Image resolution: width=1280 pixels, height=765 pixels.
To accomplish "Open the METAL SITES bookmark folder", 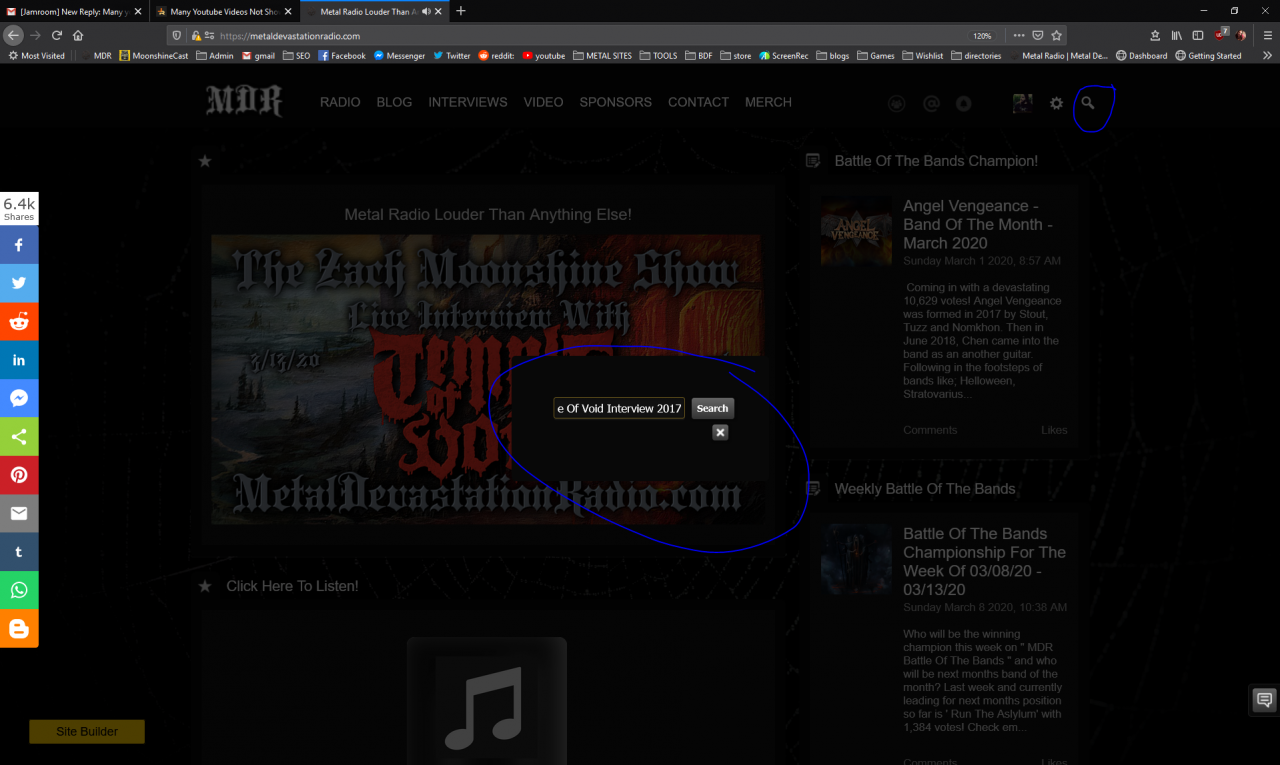I will pos(603,56).
